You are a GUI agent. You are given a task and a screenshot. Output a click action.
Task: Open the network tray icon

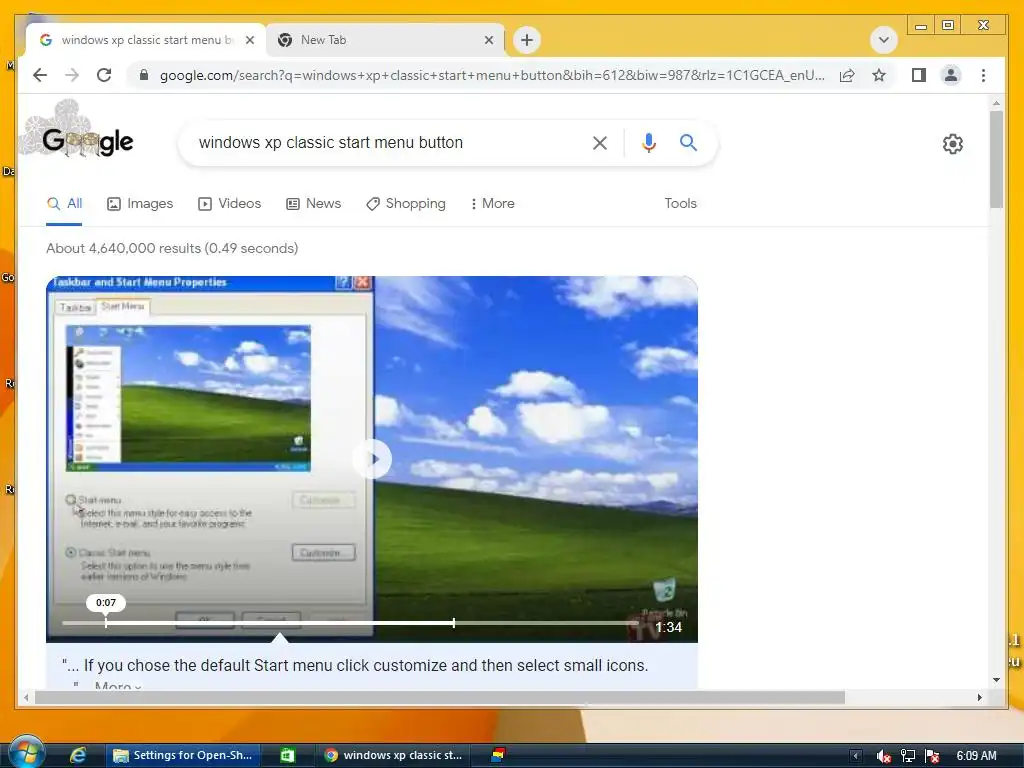pyautogui.click(x=908, y=756)
